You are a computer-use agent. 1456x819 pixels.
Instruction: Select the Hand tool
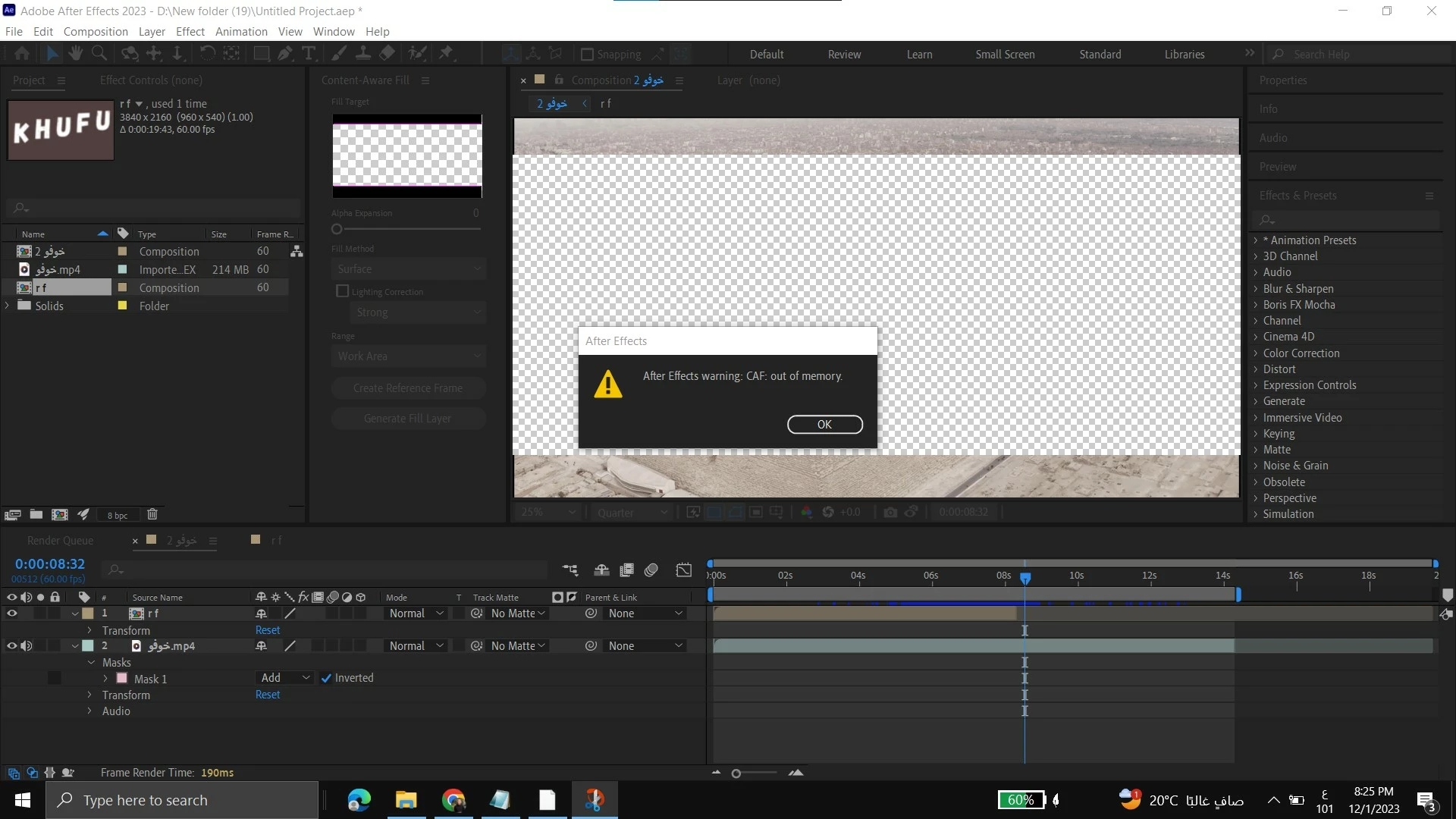pos(75,53)
